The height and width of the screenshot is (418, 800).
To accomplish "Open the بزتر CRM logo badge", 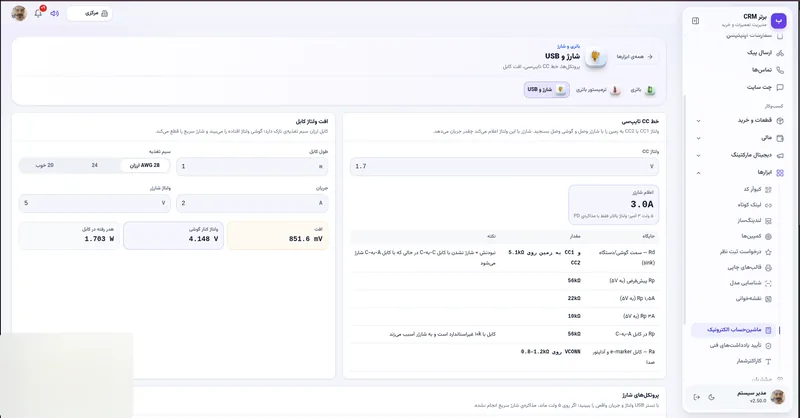I will click(x=778, y=20).
